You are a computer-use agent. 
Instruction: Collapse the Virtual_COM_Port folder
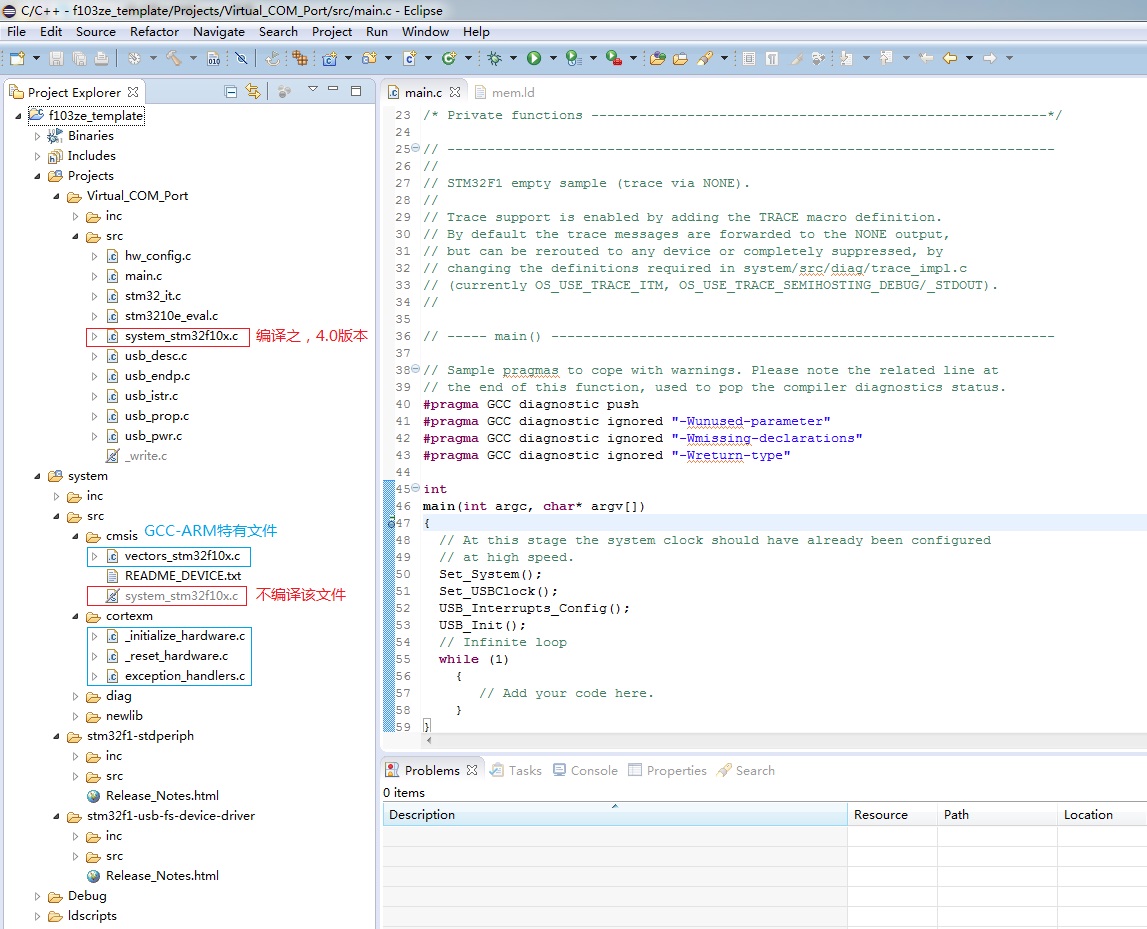tap(56, 196)
